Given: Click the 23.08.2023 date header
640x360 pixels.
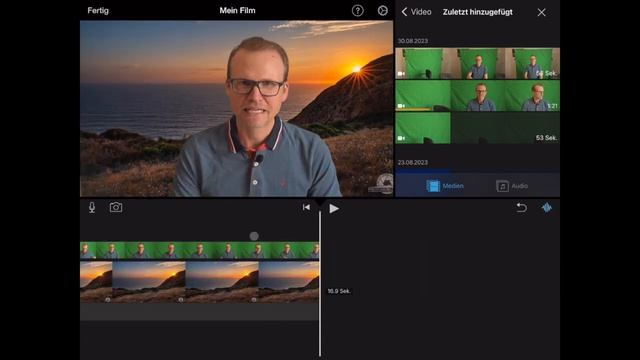Looking at the screenshot, I should [413, 162].
